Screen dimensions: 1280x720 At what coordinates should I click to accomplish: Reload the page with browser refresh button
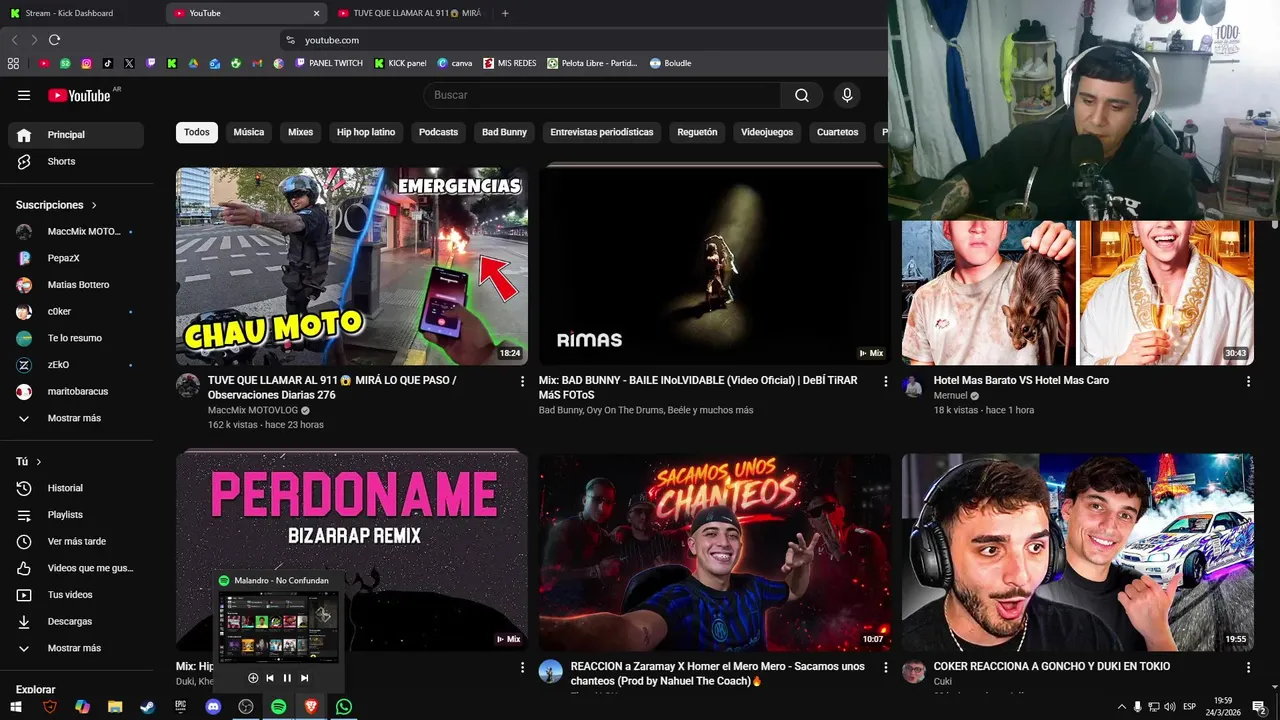pyautogui.click(x=54, y=40)
